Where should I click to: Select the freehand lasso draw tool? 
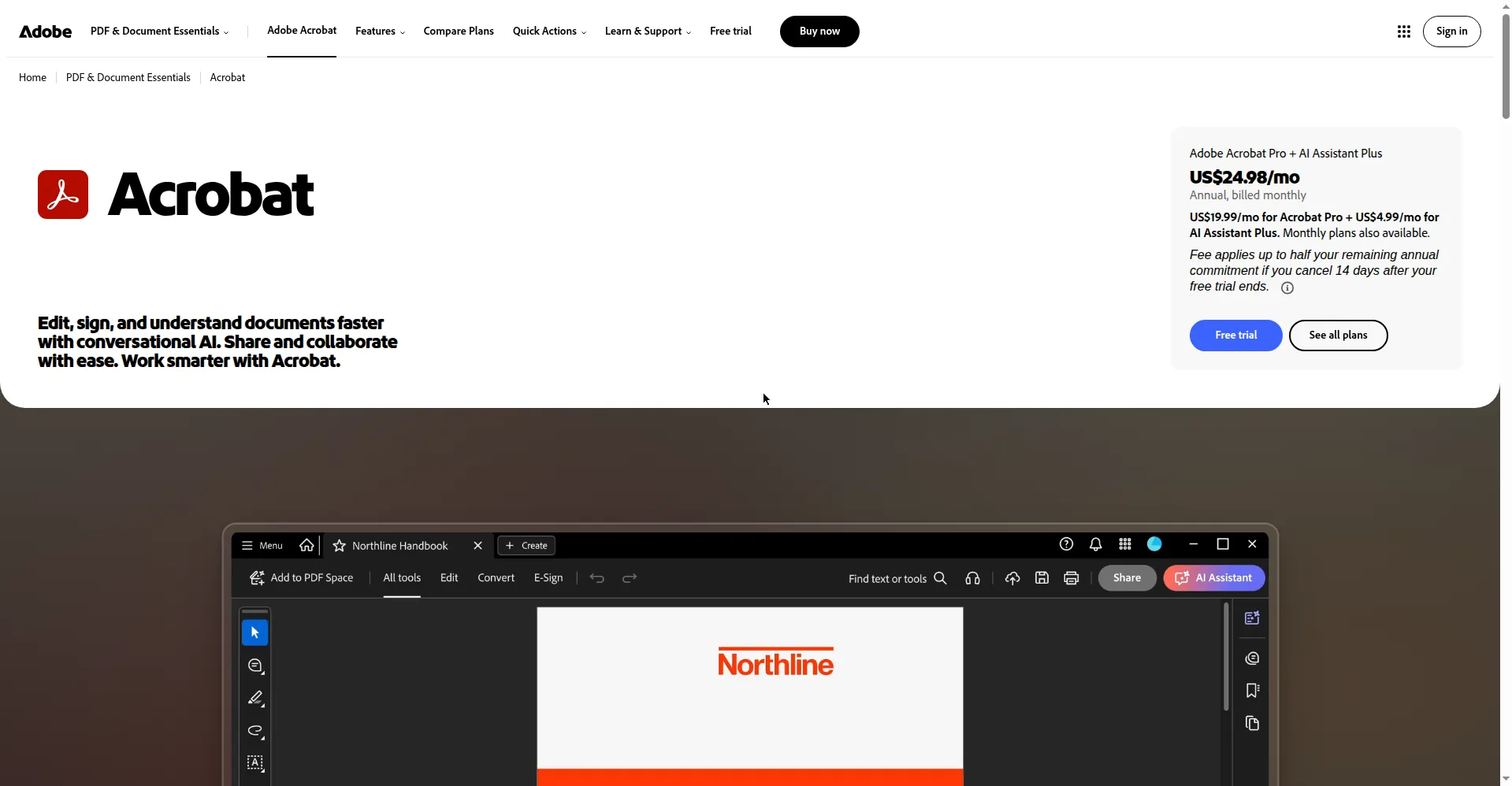[x=255, y=731]
